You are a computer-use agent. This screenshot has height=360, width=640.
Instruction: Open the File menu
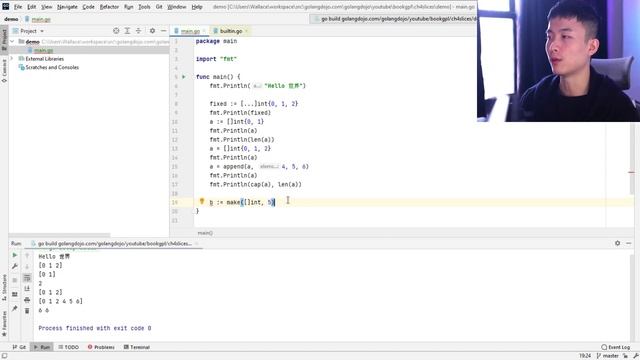click(18, 7)
